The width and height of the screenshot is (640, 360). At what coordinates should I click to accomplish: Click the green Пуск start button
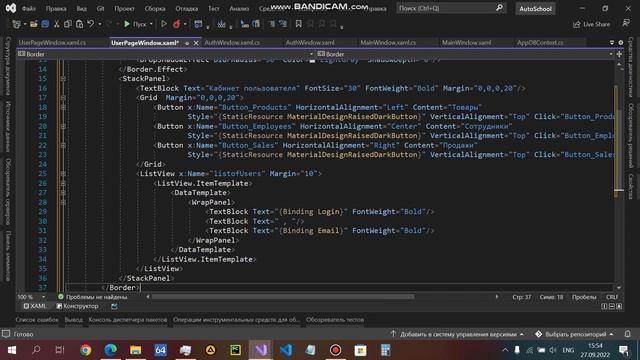(x=135, y=24)
